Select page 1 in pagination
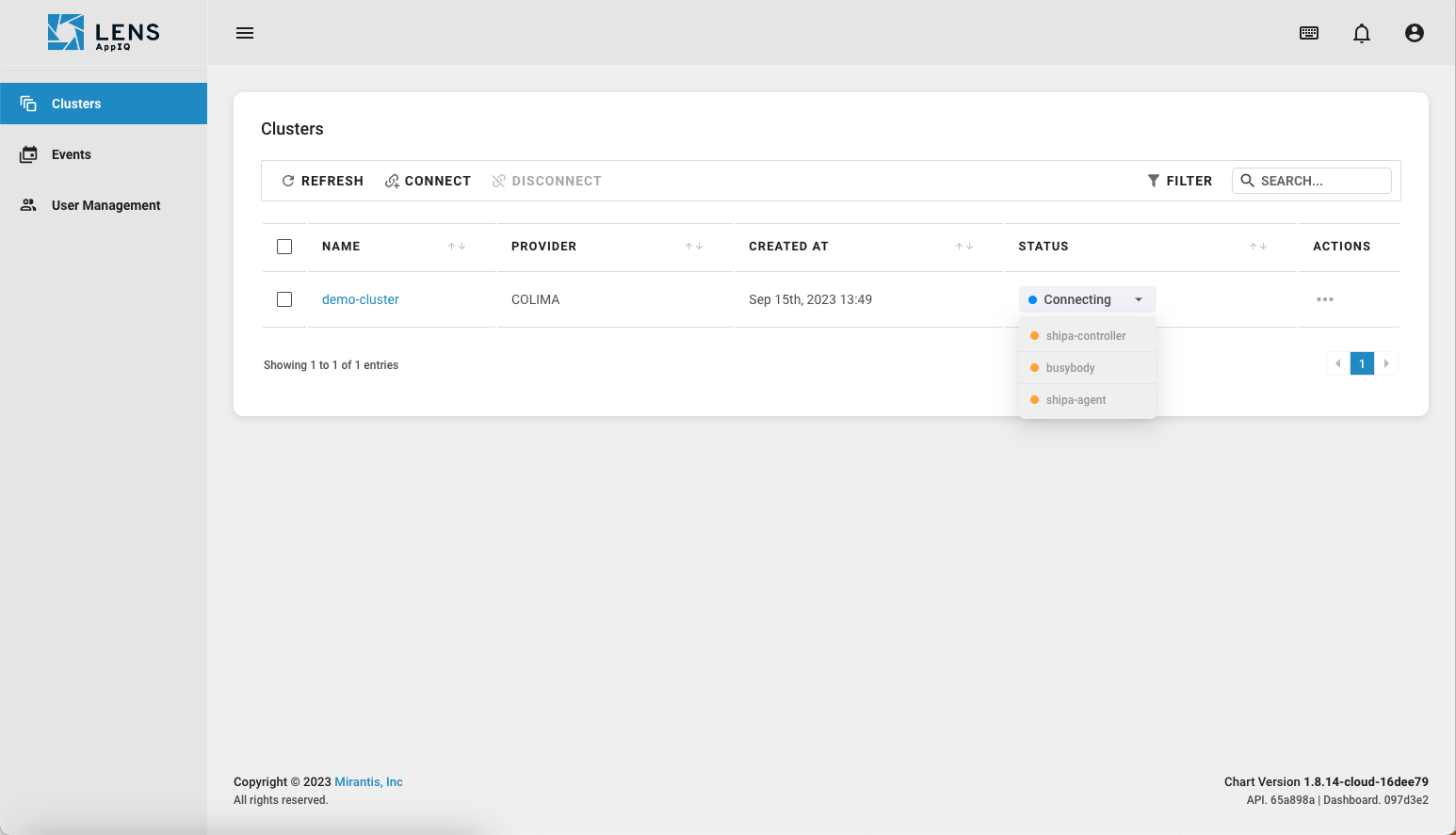The height and width of the screenshot is (835, 1456). [1362, 363]
